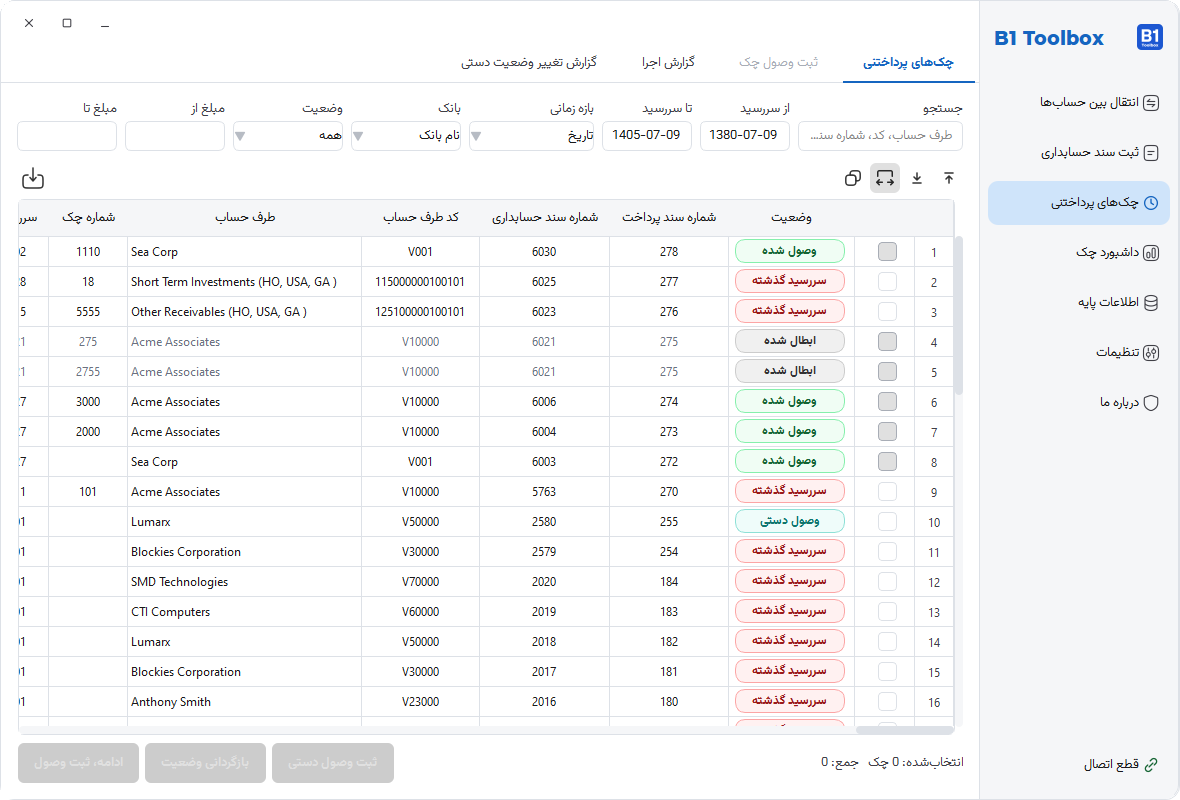This screenshot has width=1180, height=800.
Task: Click the jump-to-bottom arrow icon
Action: pos(917,178)
